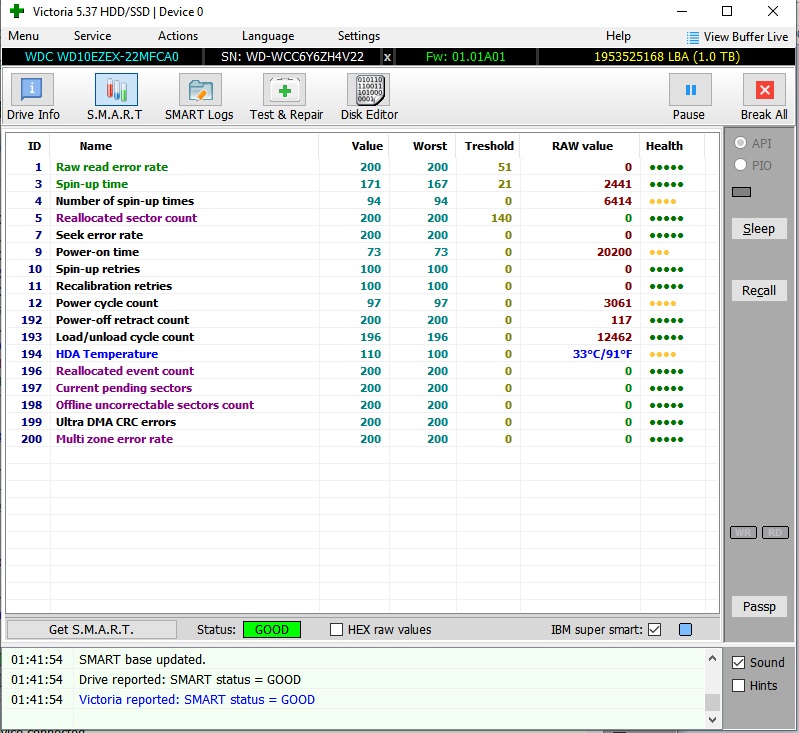Screen dimensions: 799x733
Task: Select Current pending sectors row
Action: 362,387
